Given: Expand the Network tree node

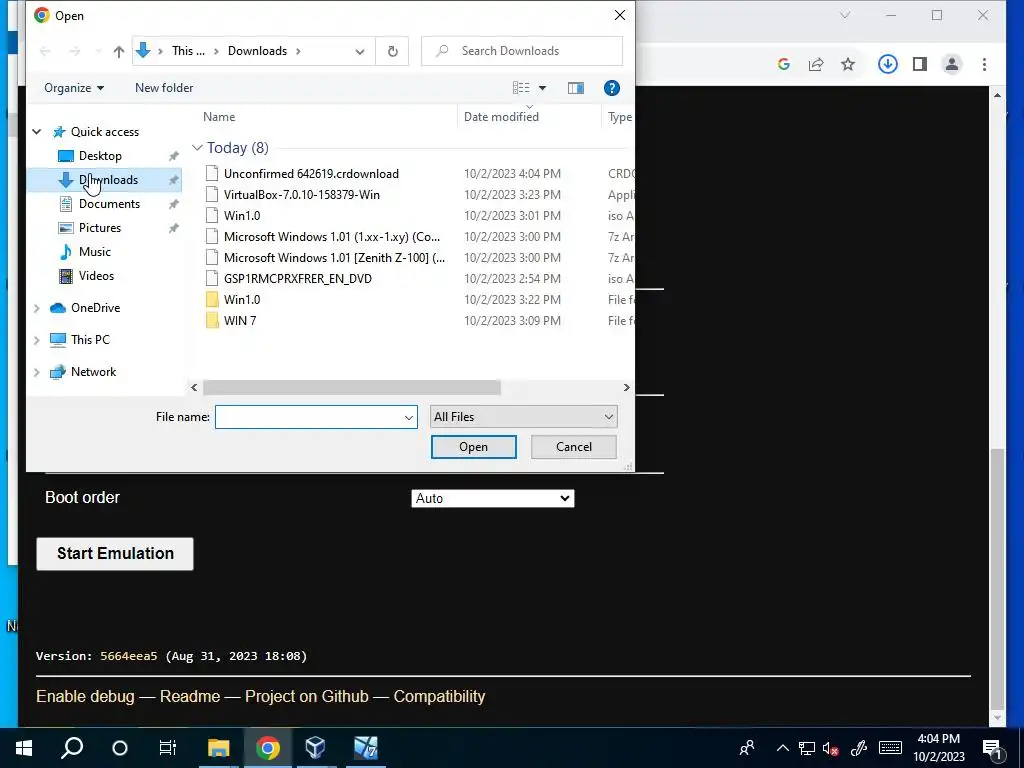Looking at the screenshot, I should click(37, 372).
